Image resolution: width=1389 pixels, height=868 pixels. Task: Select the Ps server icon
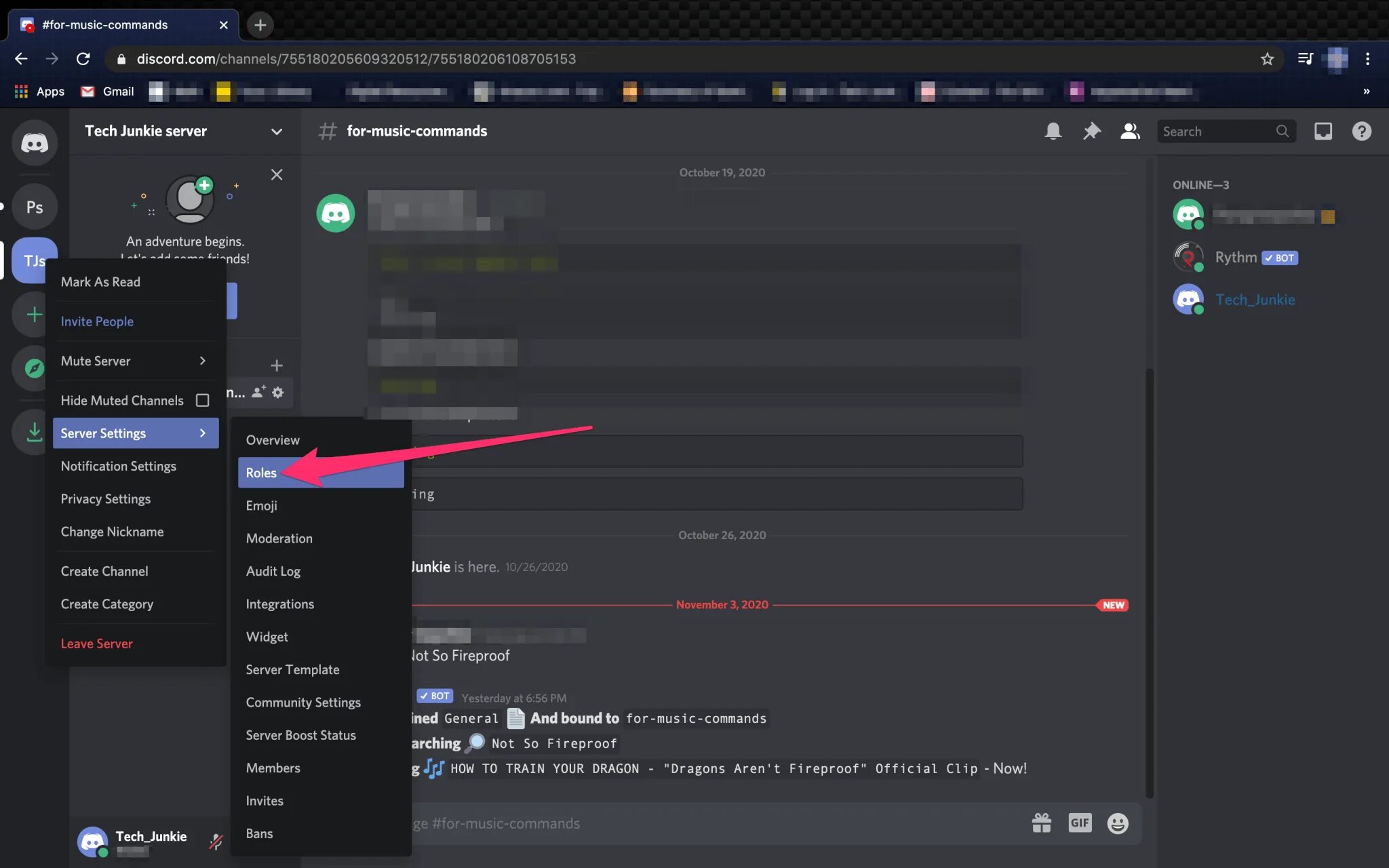point(35,207)
